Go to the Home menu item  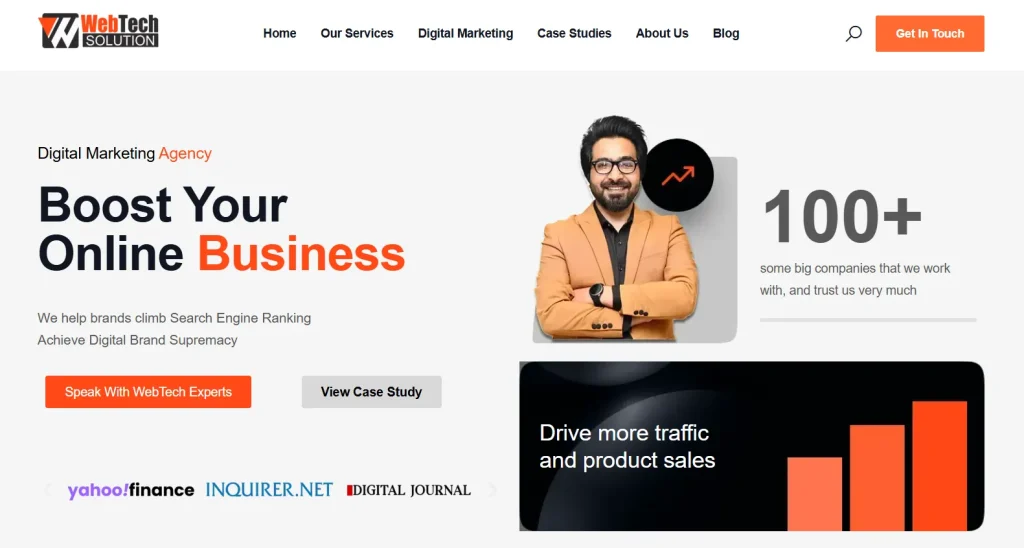pyautogui.click(x=280, y=33)
